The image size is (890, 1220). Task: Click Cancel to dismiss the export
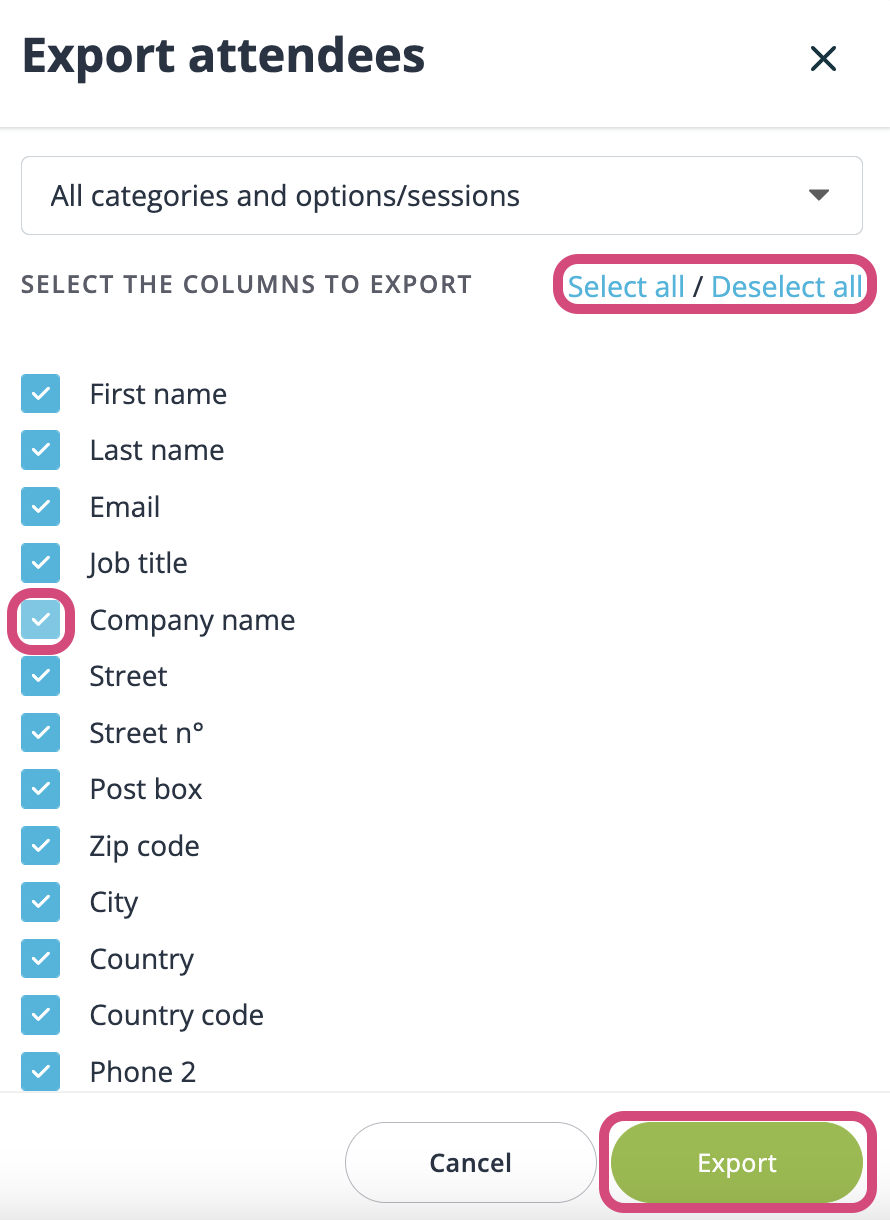pyautogui.click(x=470, y=1162)
